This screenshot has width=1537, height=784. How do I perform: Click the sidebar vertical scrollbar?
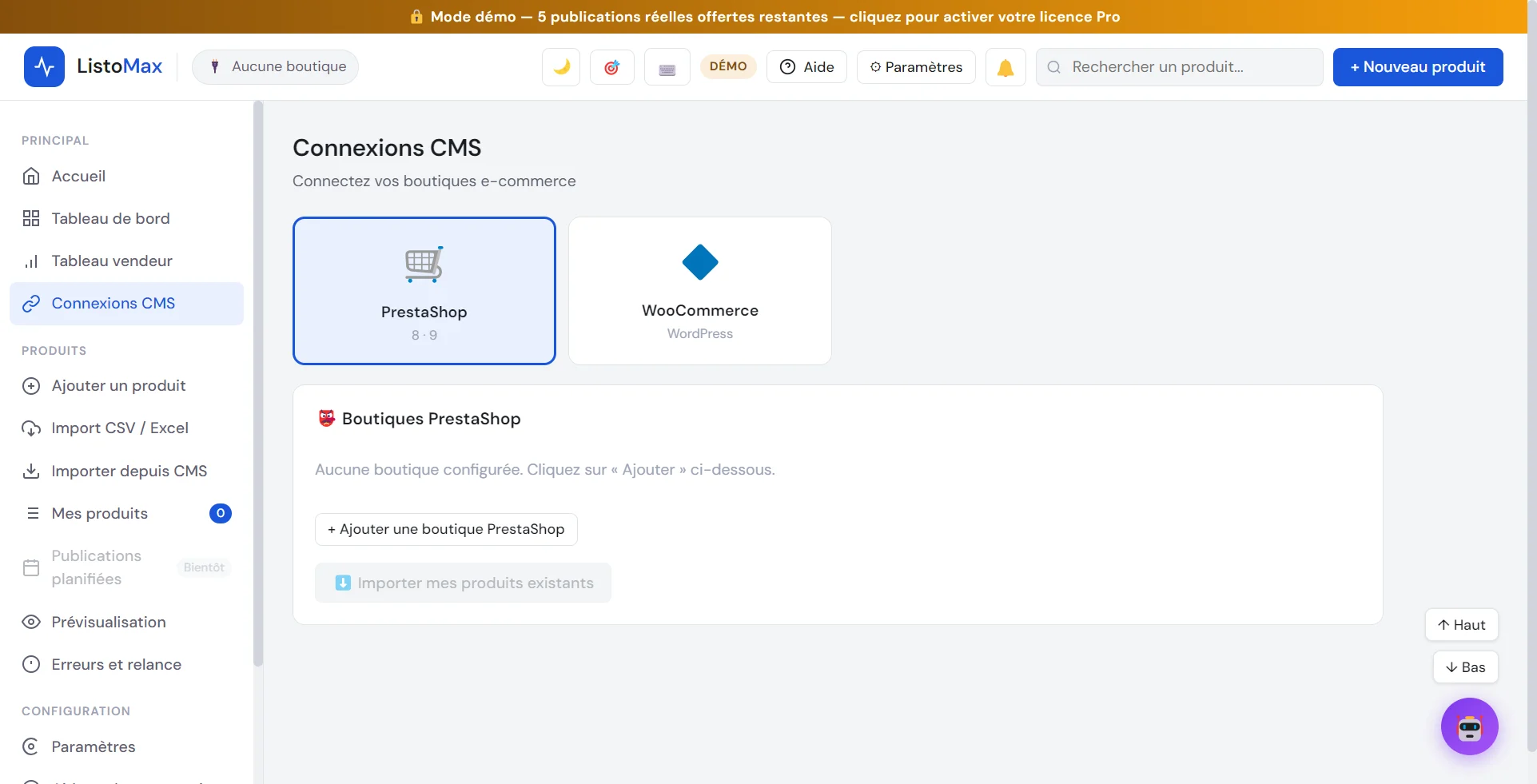(257, 384)
